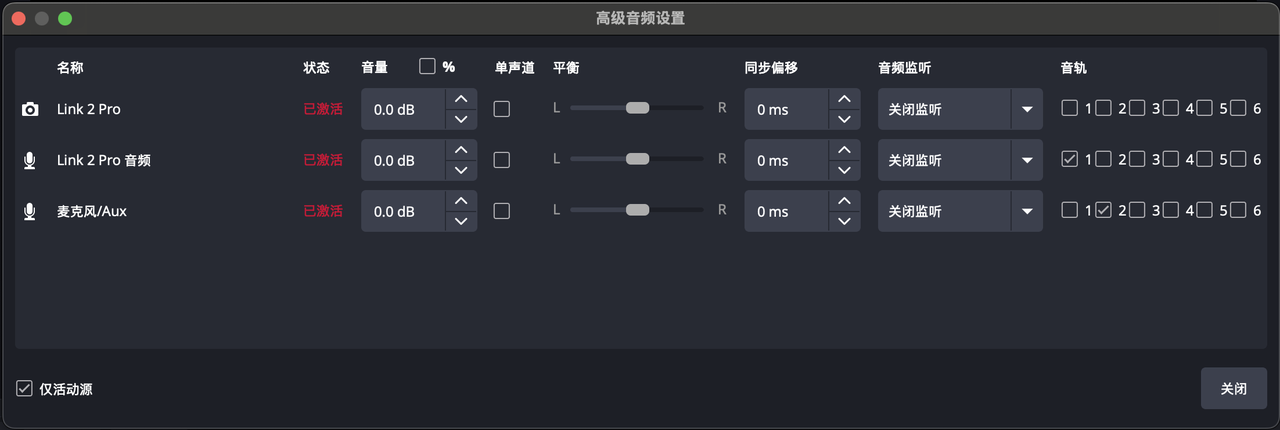Screen dimensions: 1280x430
Task: Increase sync offset for Link 2 Pro 音频
Action: tap(844, 150)
